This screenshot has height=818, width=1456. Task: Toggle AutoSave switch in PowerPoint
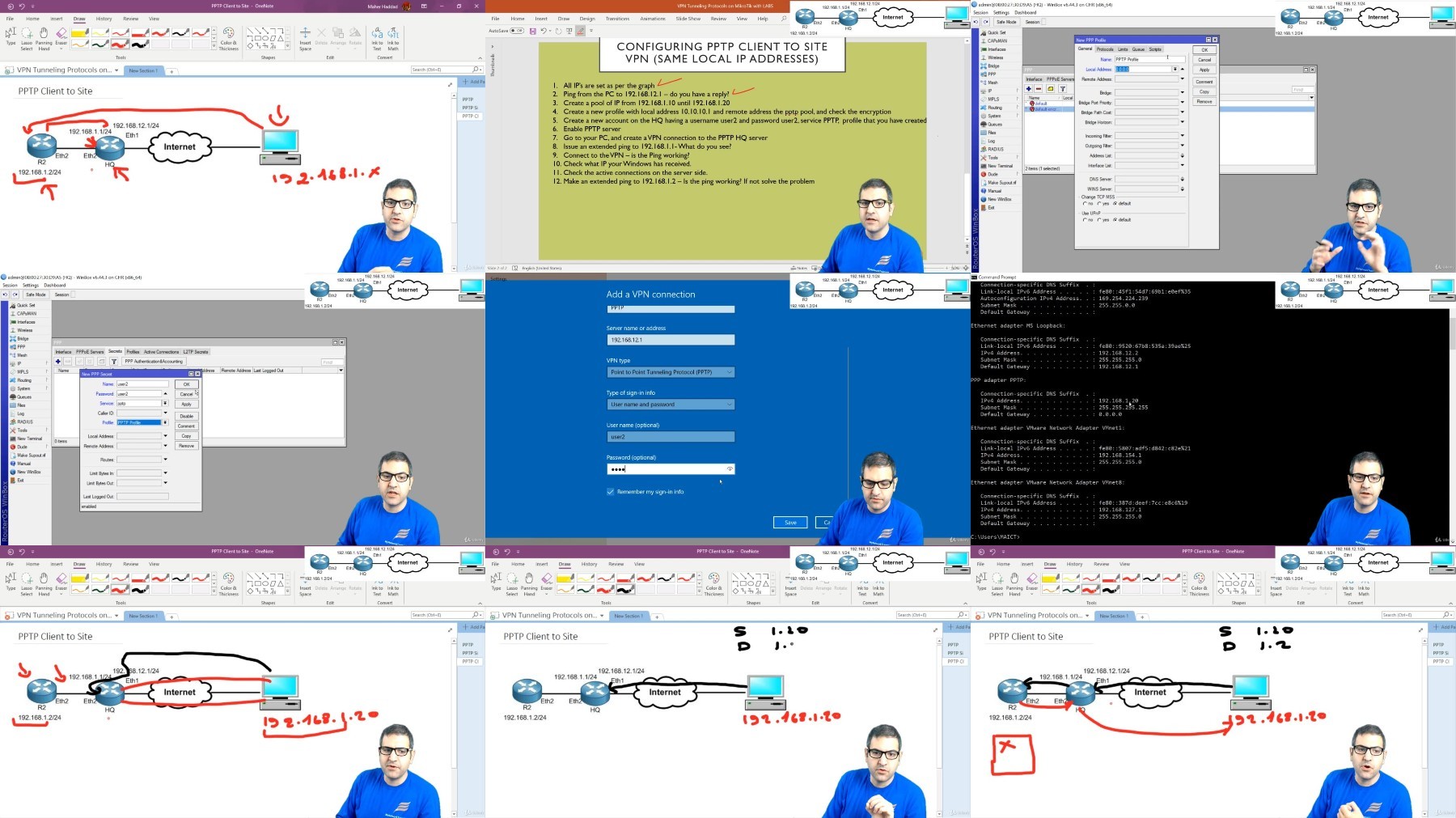517,31
